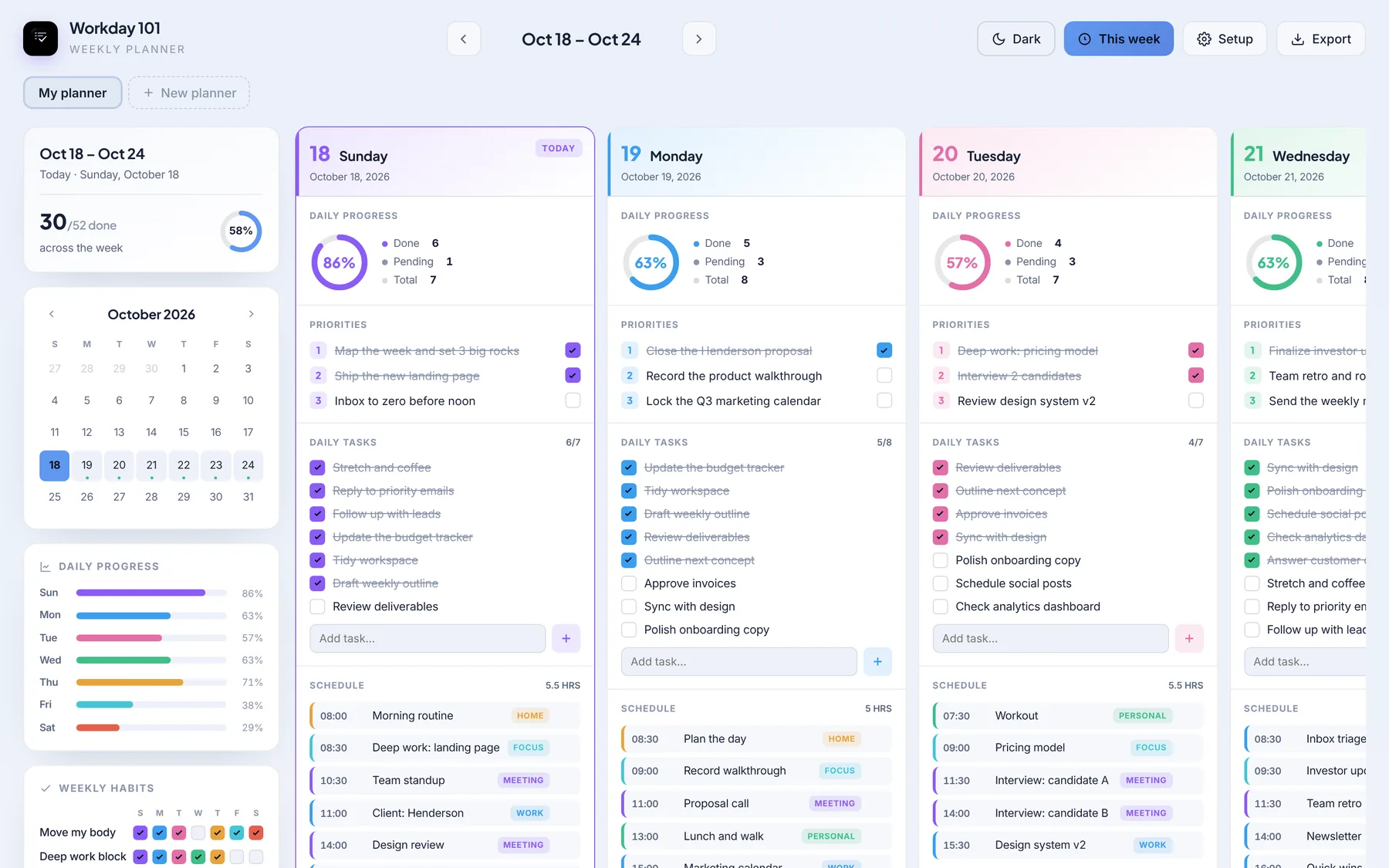Select the My planner tab

[73, 93]
